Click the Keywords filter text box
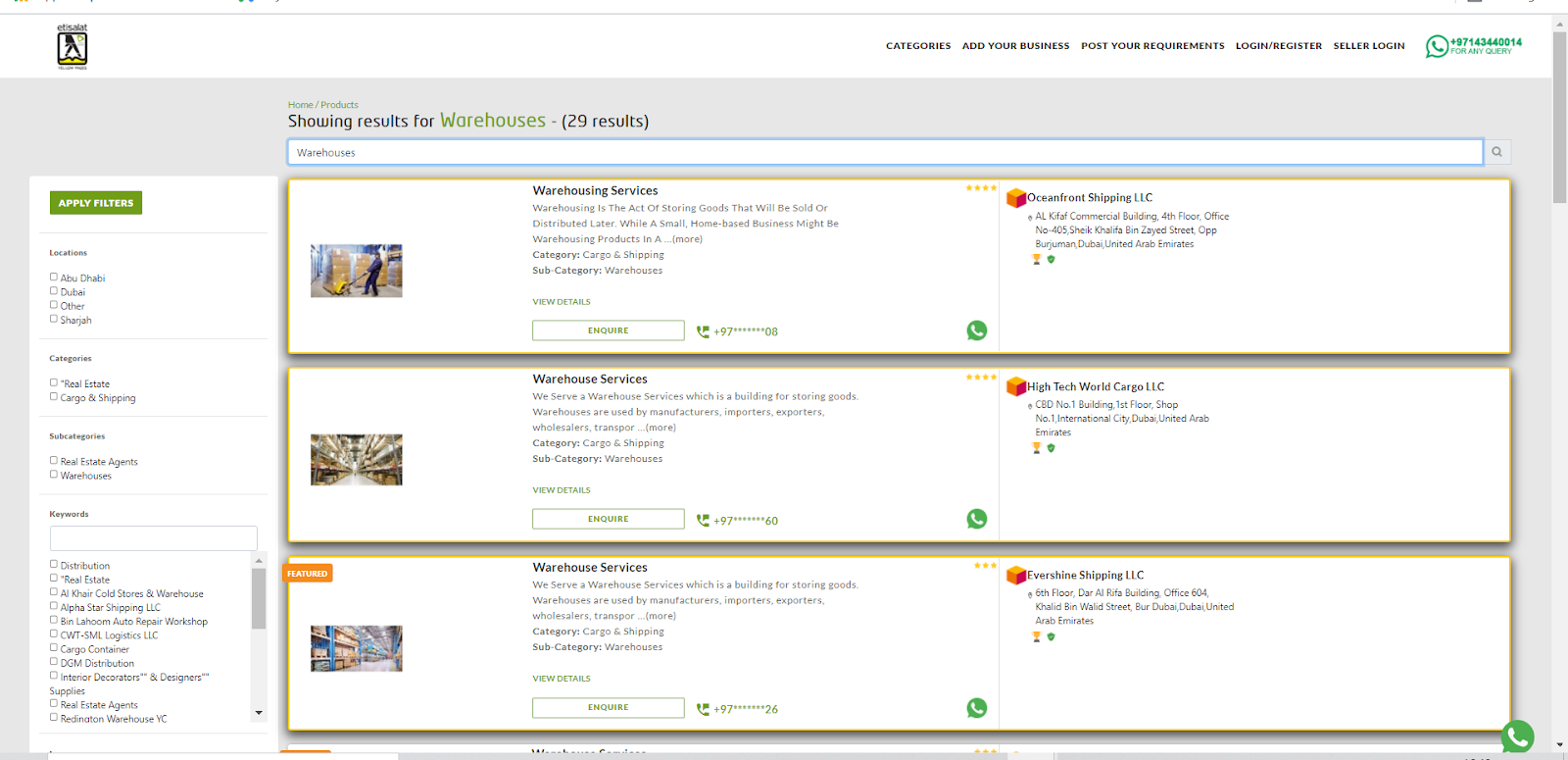Image resolution: width=1568 pixels, height=760 pixels. pyautogui.click(x=154, y=537)
